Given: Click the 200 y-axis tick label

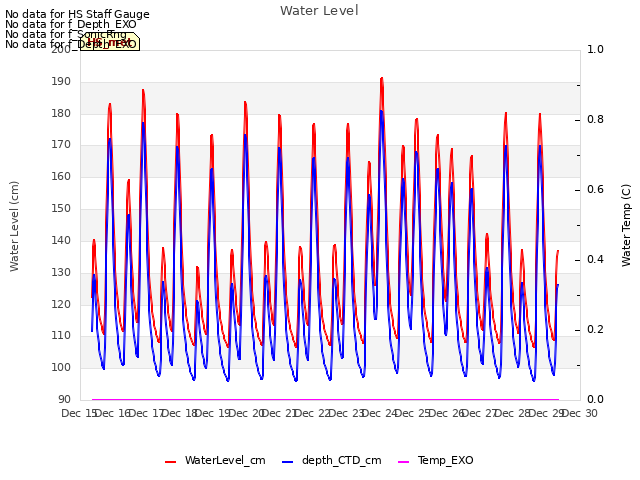Looking at the screenshot, I should (61, 49).
